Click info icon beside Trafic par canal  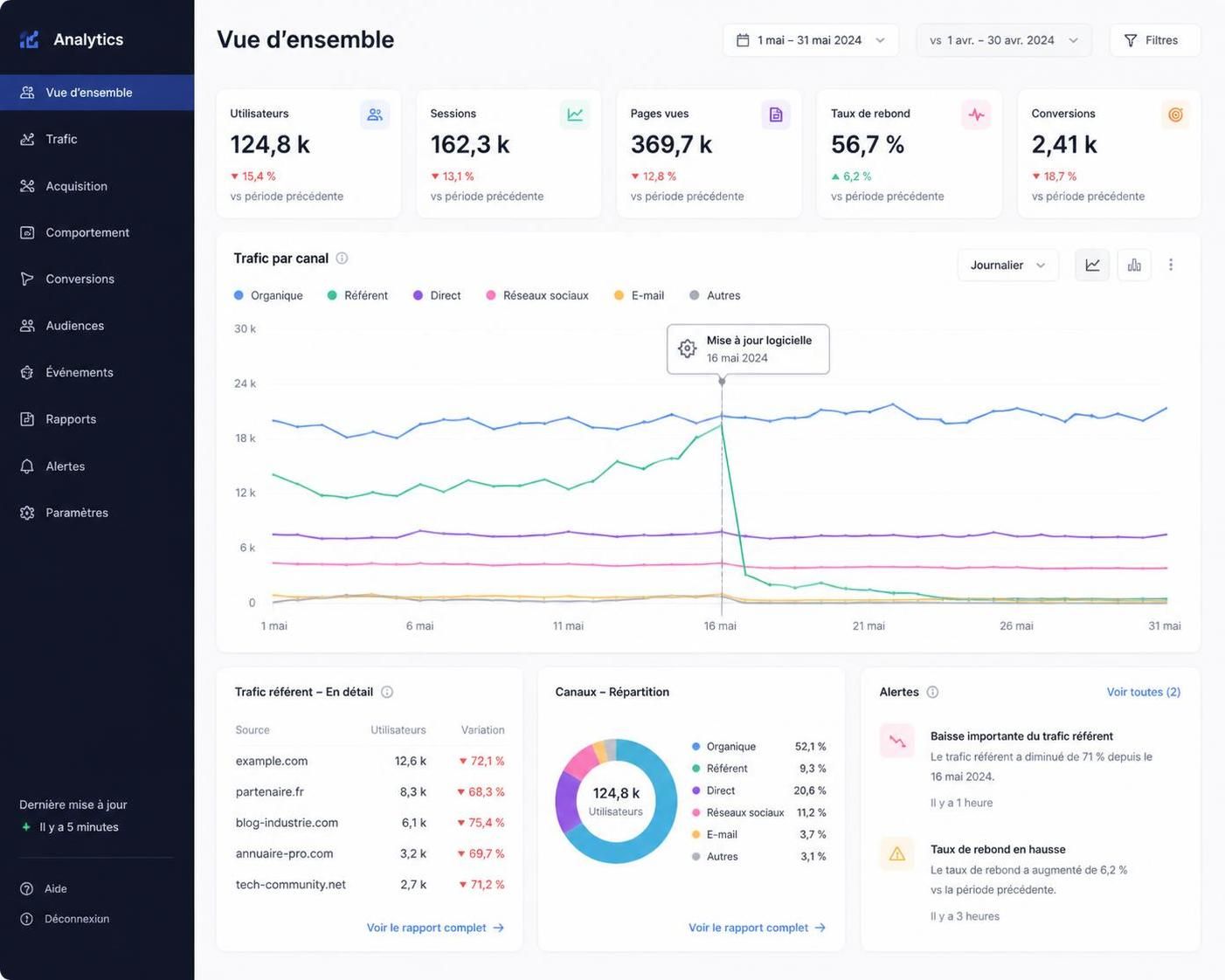[x=342, y=259]
